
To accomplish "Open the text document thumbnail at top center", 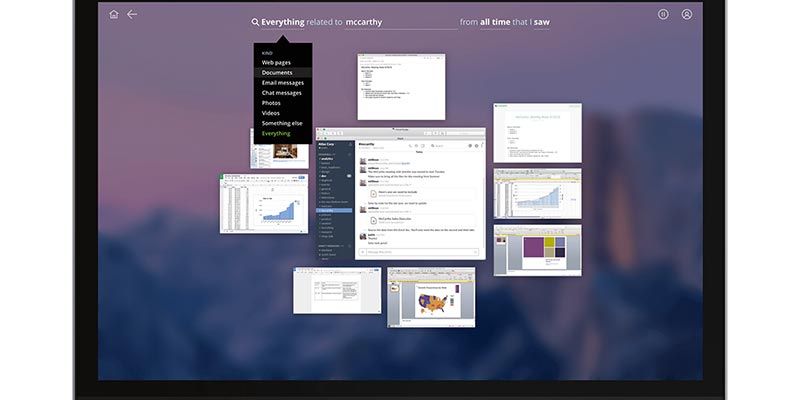I will pos(401,86).
